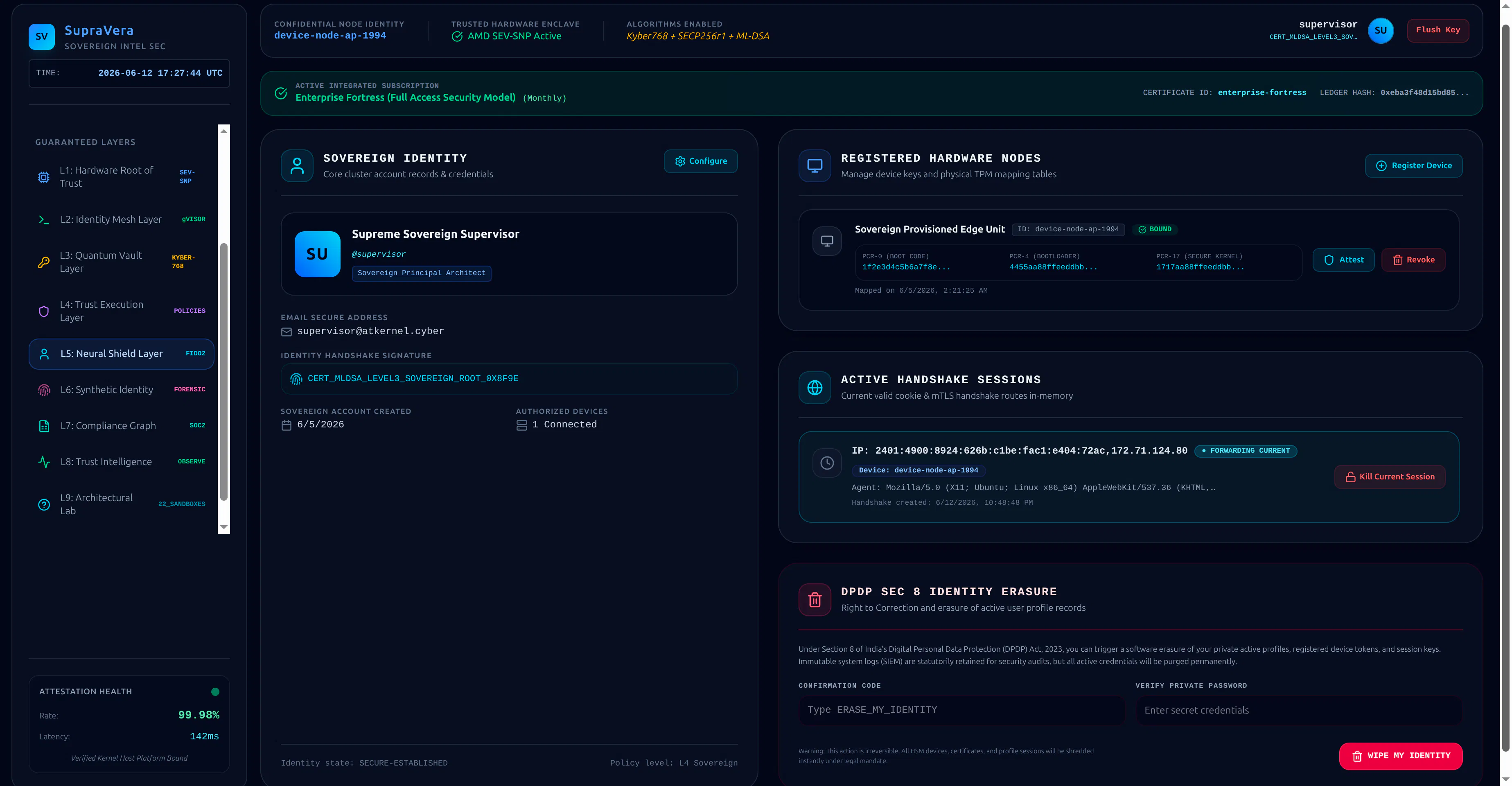Screen dimensions: 1512x786
Task: Click the SU avatar in the top bar
Action: [x=1380, y=30]
